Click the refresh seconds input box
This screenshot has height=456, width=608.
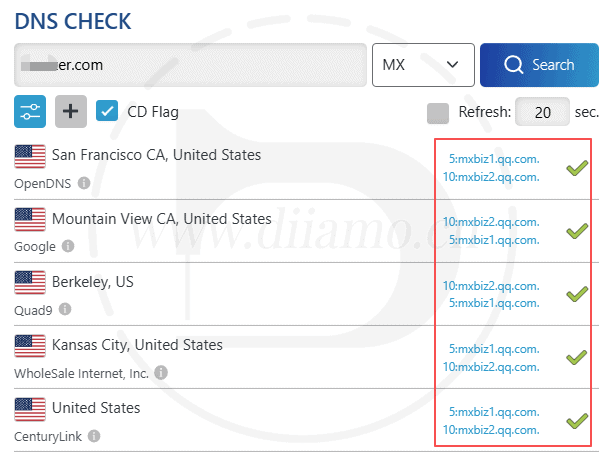tap(543, 112)
